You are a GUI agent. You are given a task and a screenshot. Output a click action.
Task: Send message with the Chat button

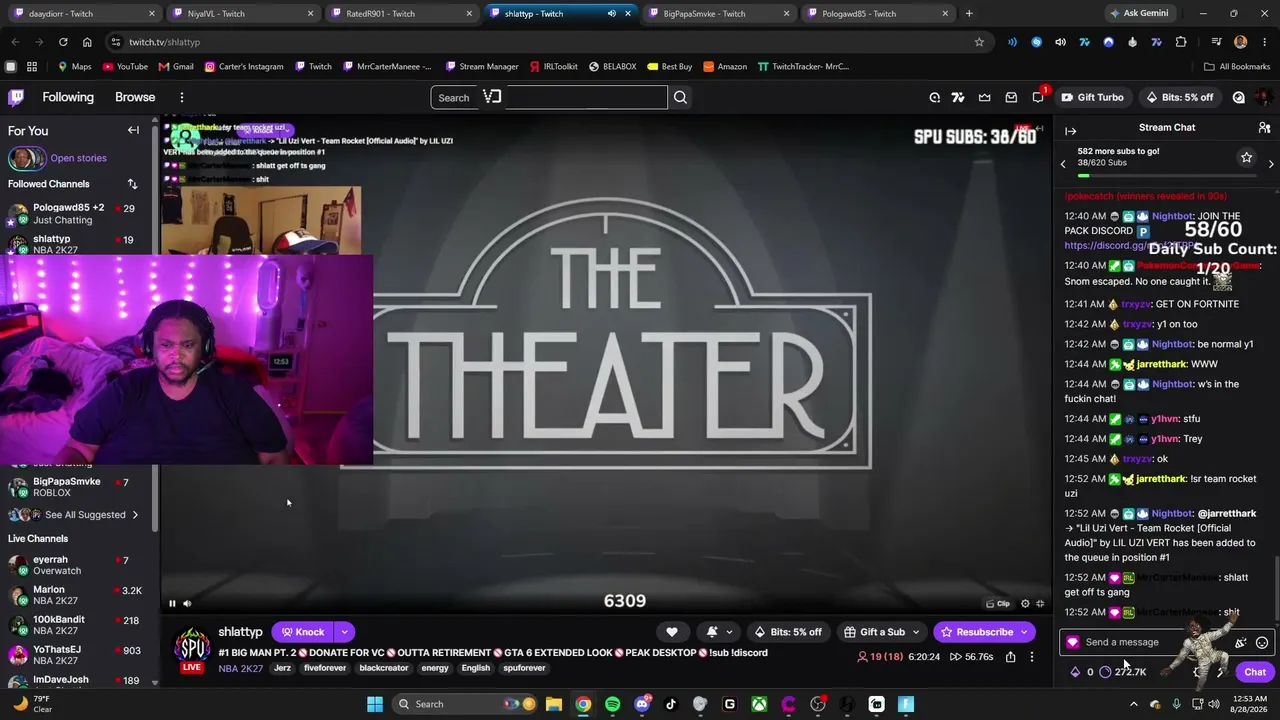(1255, 672)
